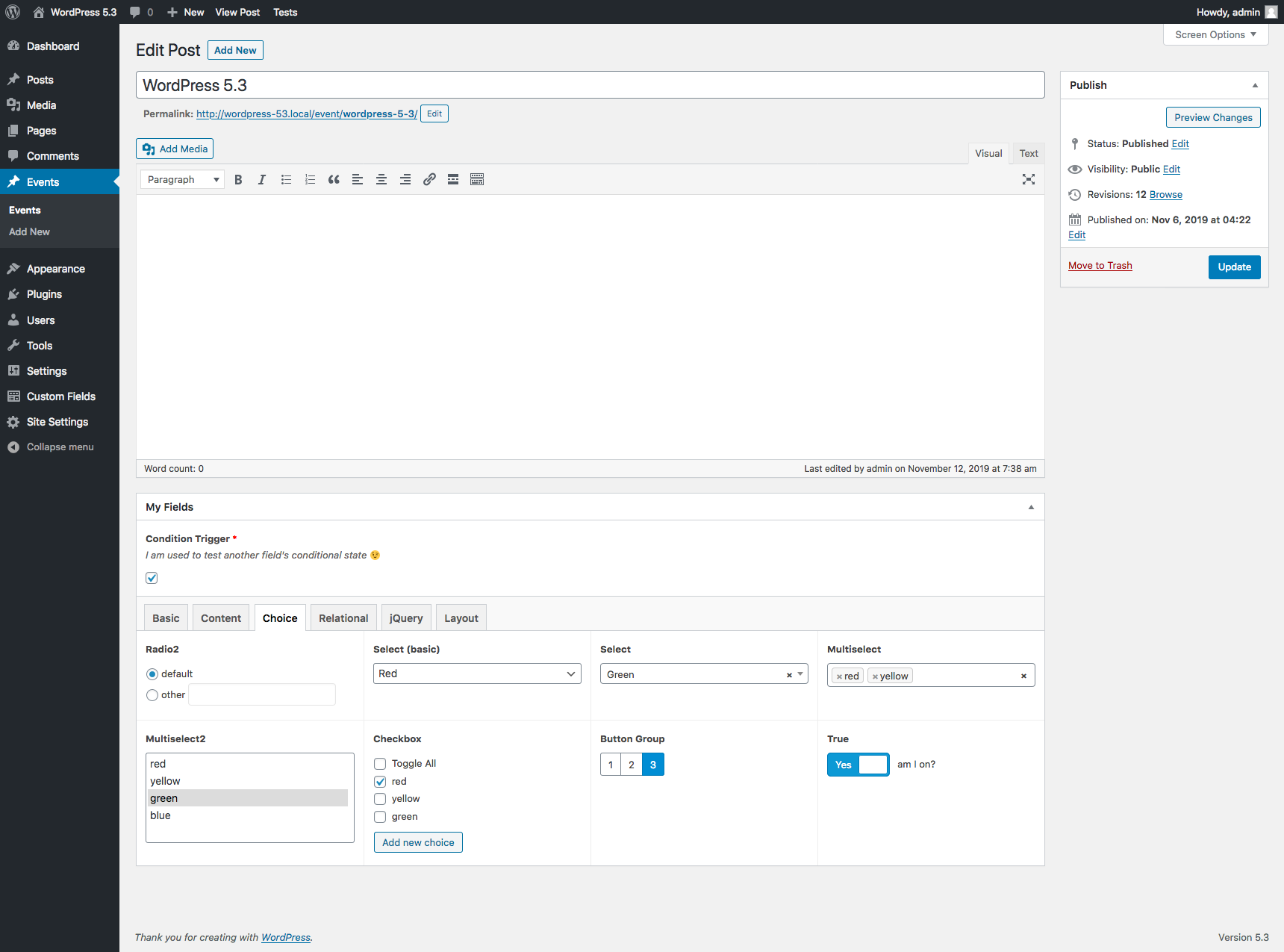Insert or edit link in editor

coord(429,179)
